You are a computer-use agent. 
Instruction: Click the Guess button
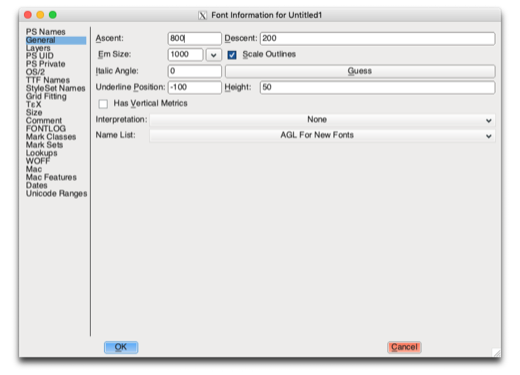tap(360, 71)
